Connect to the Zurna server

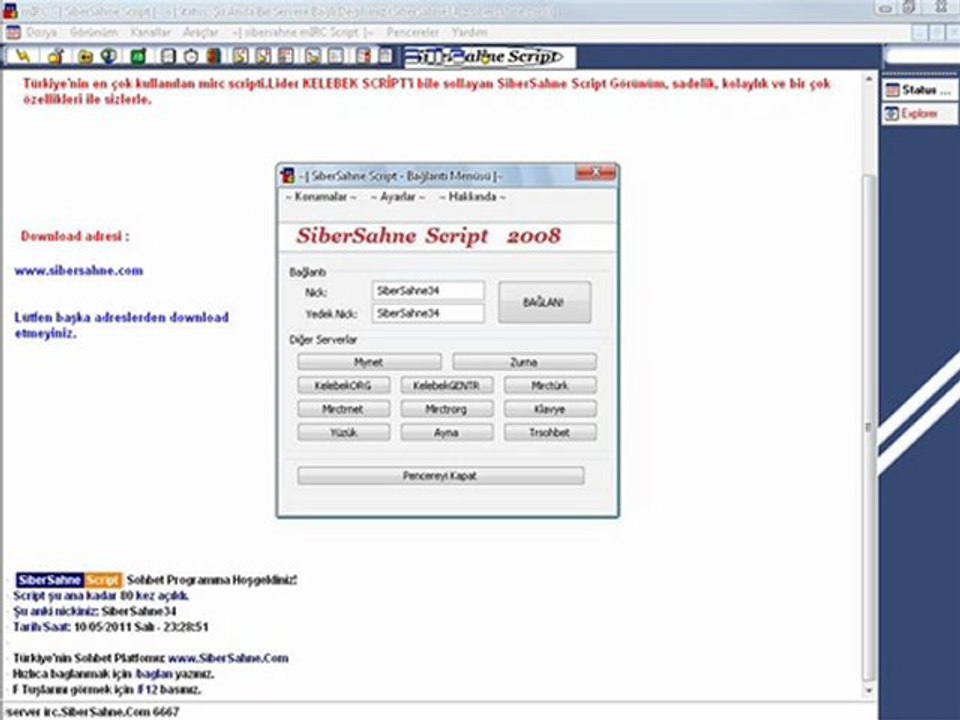click(524, 362)
